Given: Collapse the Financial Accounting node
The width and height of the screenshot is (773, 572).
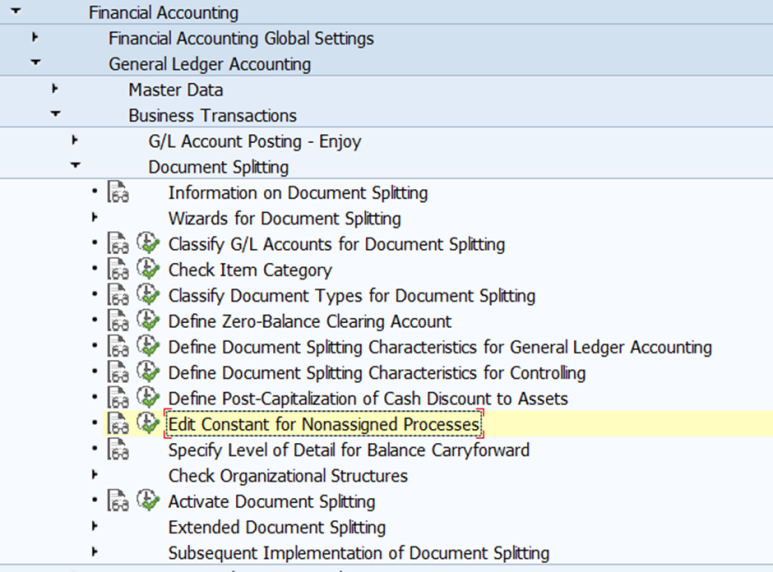Looking at the screenshot, I should click(16, 10).
